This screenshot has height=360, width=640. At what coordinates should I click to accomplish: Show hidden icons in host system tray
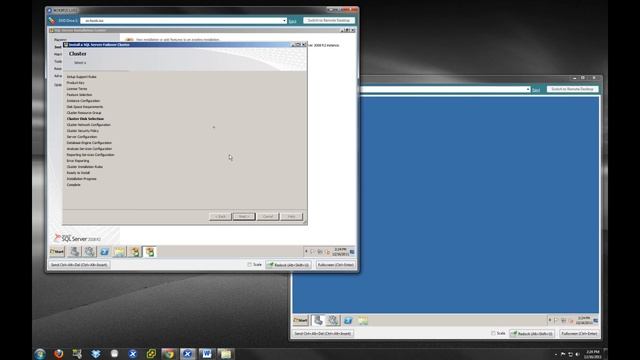(556, 354)
